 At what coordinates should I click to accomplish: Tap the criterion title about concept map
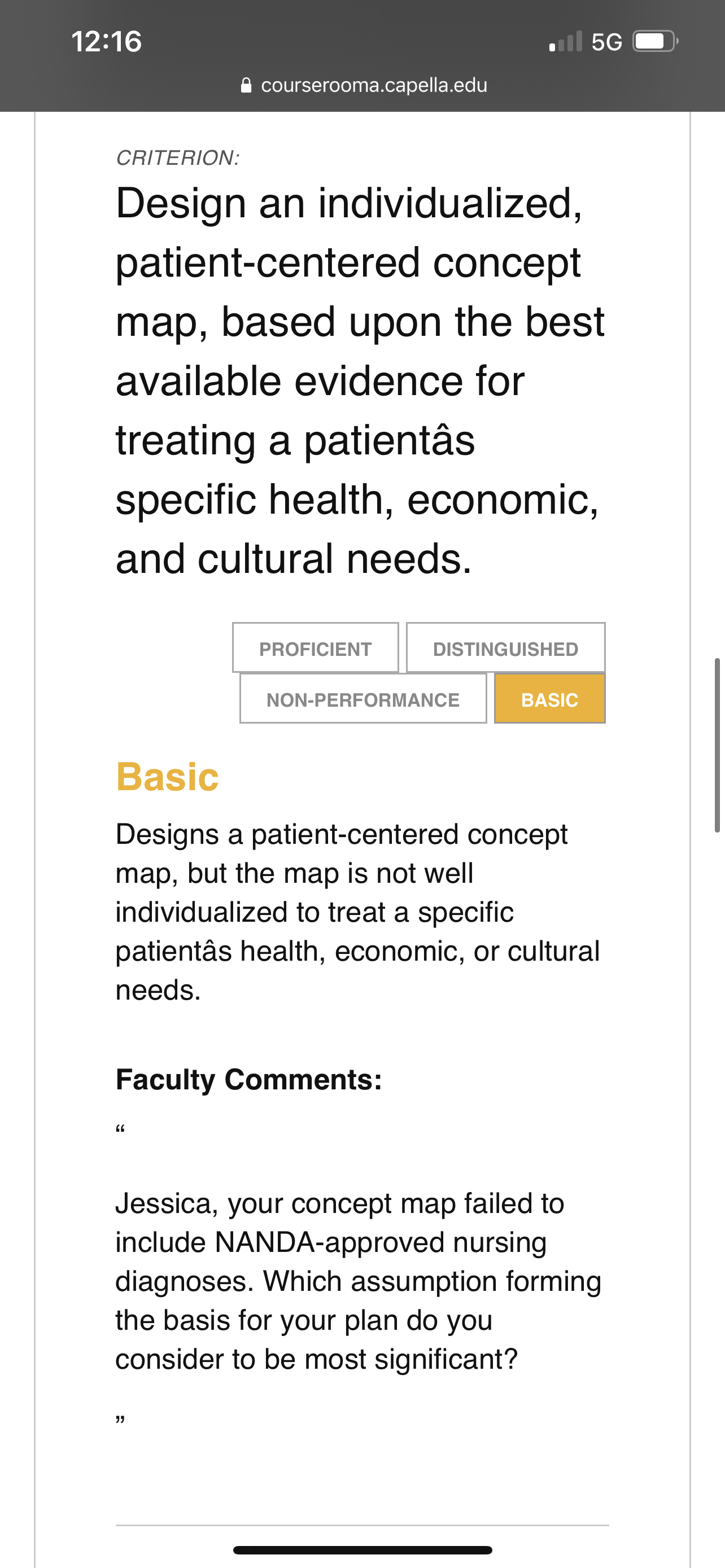pos(360,380)
